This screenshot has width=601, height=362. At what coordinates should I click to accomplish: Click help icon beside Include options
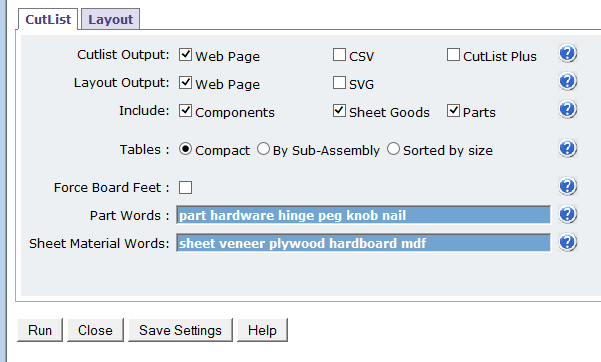click(x=568, y=110)
